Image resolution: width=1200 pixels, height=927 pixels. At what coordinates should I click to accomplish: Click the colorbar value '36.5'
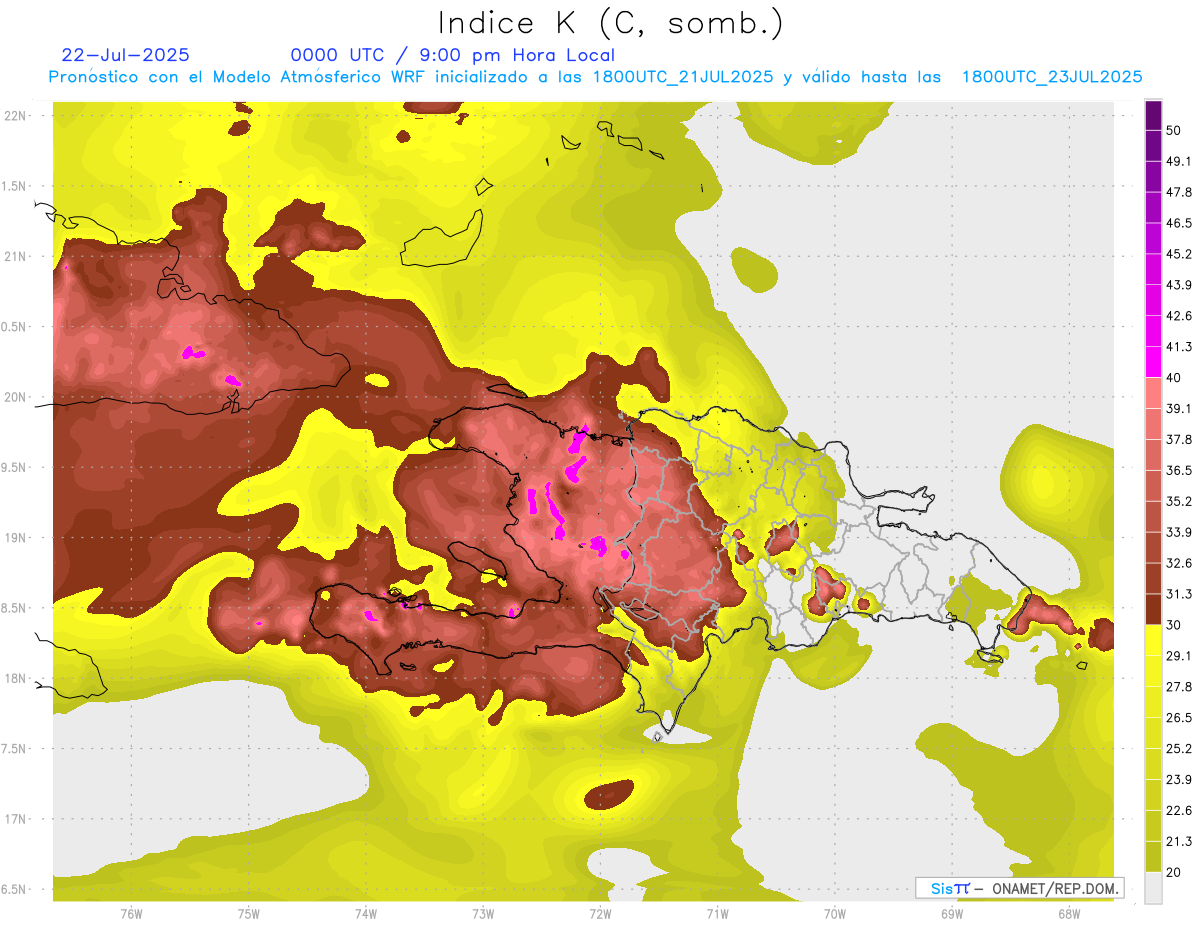pyautogui.click(x=1179, y=470)
